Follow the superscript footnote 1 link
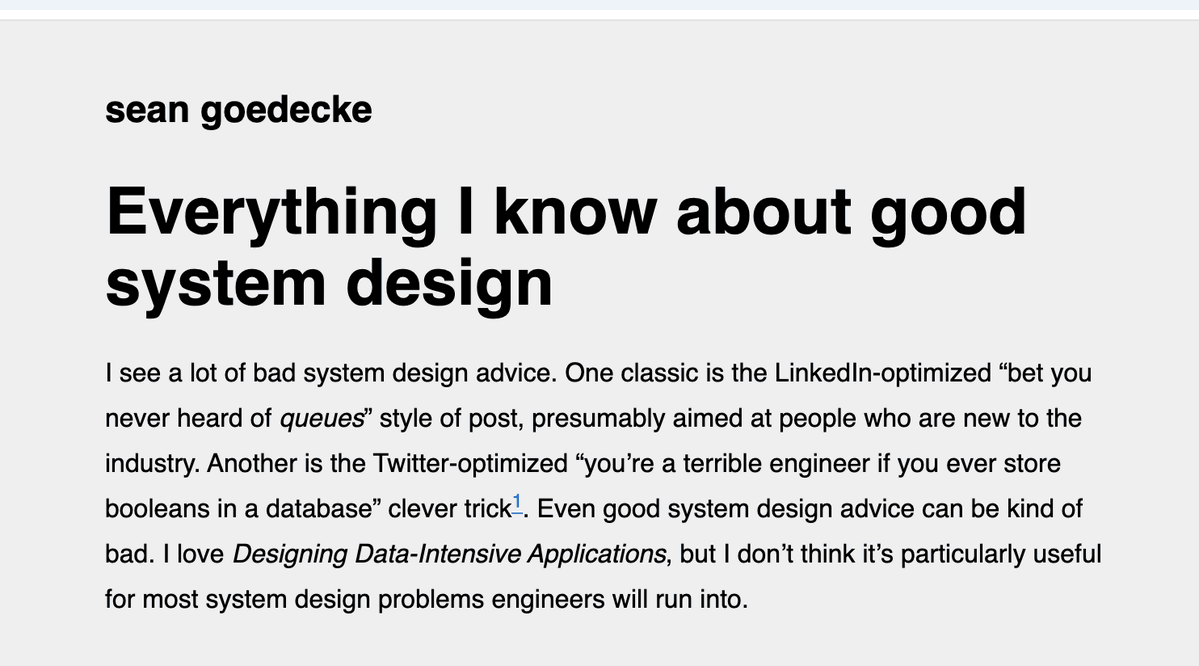Image resolution: width=1199 pixels, height=666 pixels. pyautogui.click(x=517, y=502)
